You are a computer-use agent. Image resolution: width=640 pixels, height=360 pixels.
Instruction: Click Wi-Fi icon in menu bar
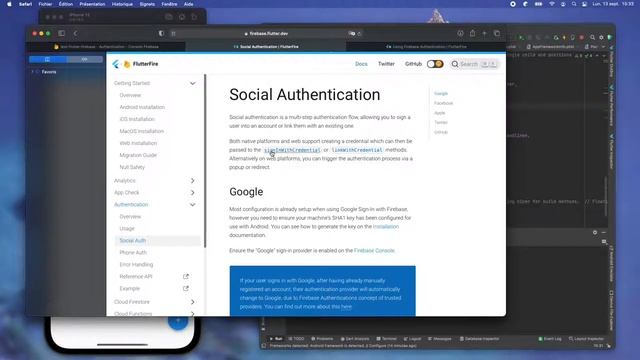[552, 4]
